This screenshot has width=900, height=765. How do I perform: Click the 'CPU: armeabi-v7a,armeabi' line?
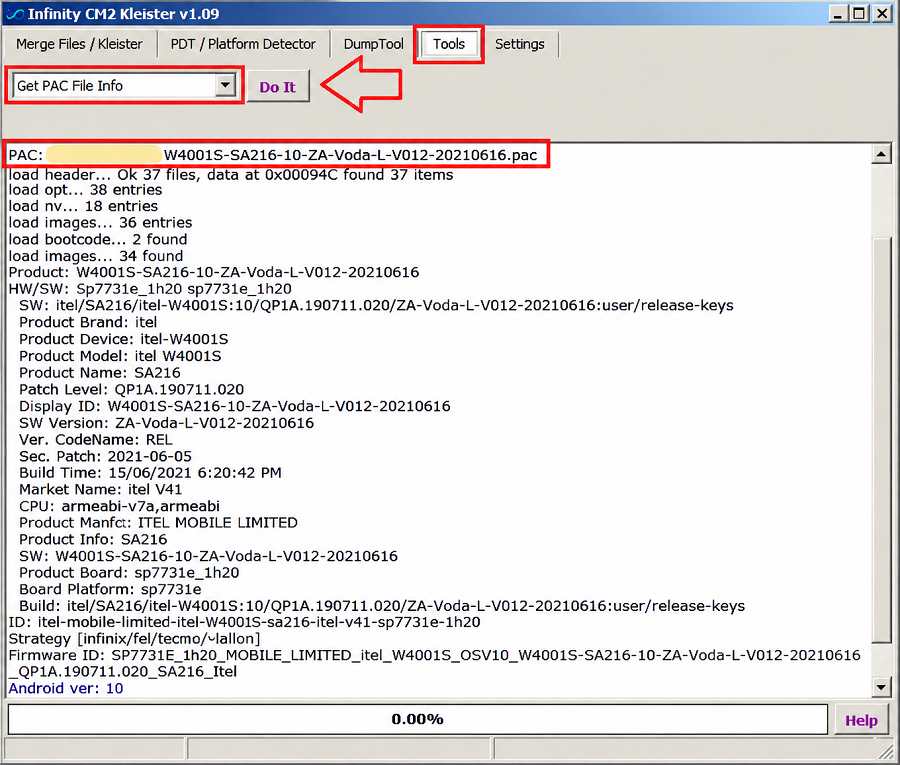(119, 506)
